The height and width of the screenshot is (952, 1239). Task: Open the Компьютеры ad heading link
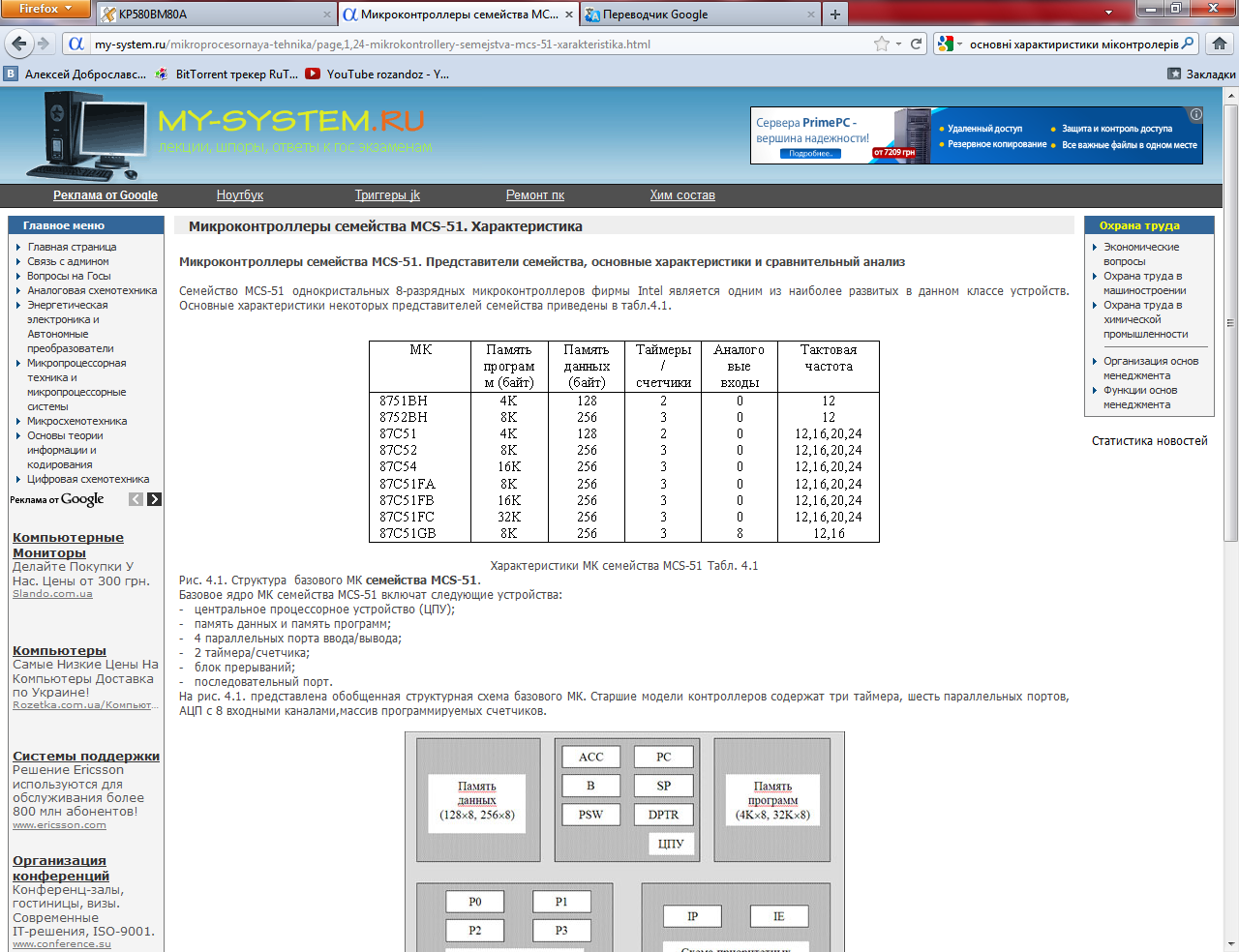click(x=59, y=650)
